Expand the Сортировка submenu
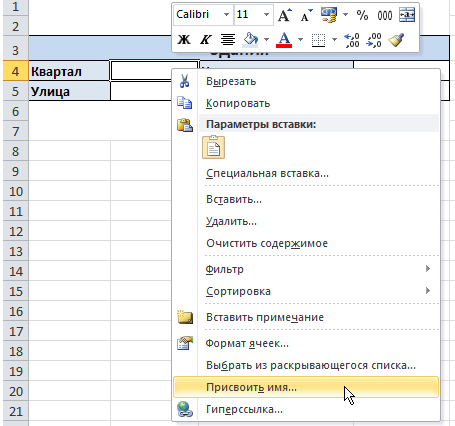 click(306, 291)
